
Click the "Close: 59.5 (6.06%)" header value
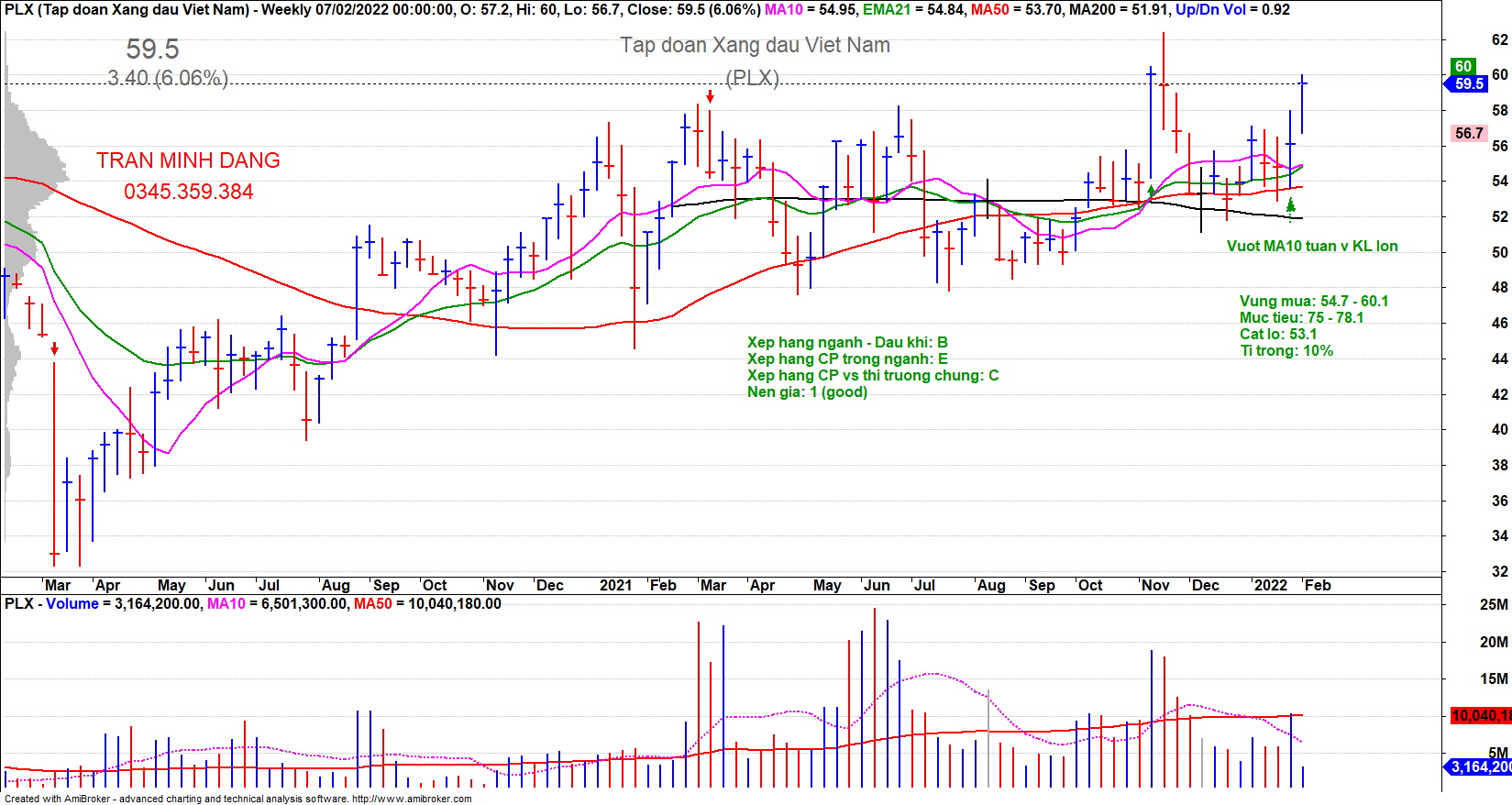(x=694, y=10)
